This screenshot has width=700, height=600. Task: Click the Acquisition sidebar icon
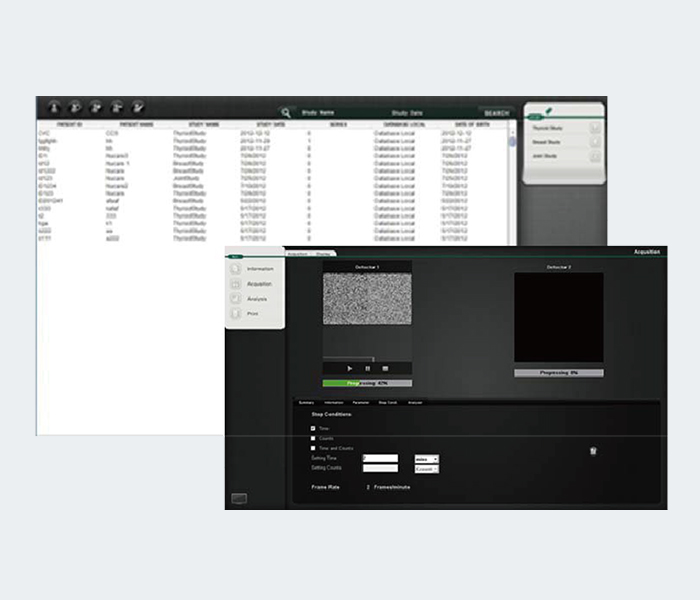[235, 284]
